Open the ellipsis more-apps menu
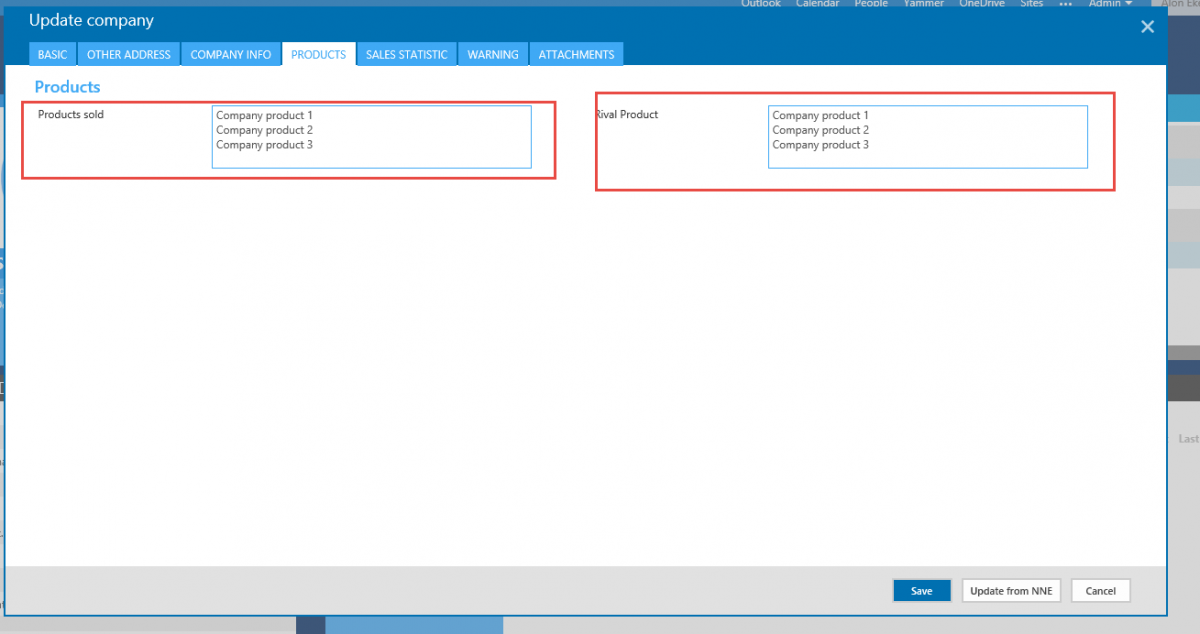 pos(1065,4)
